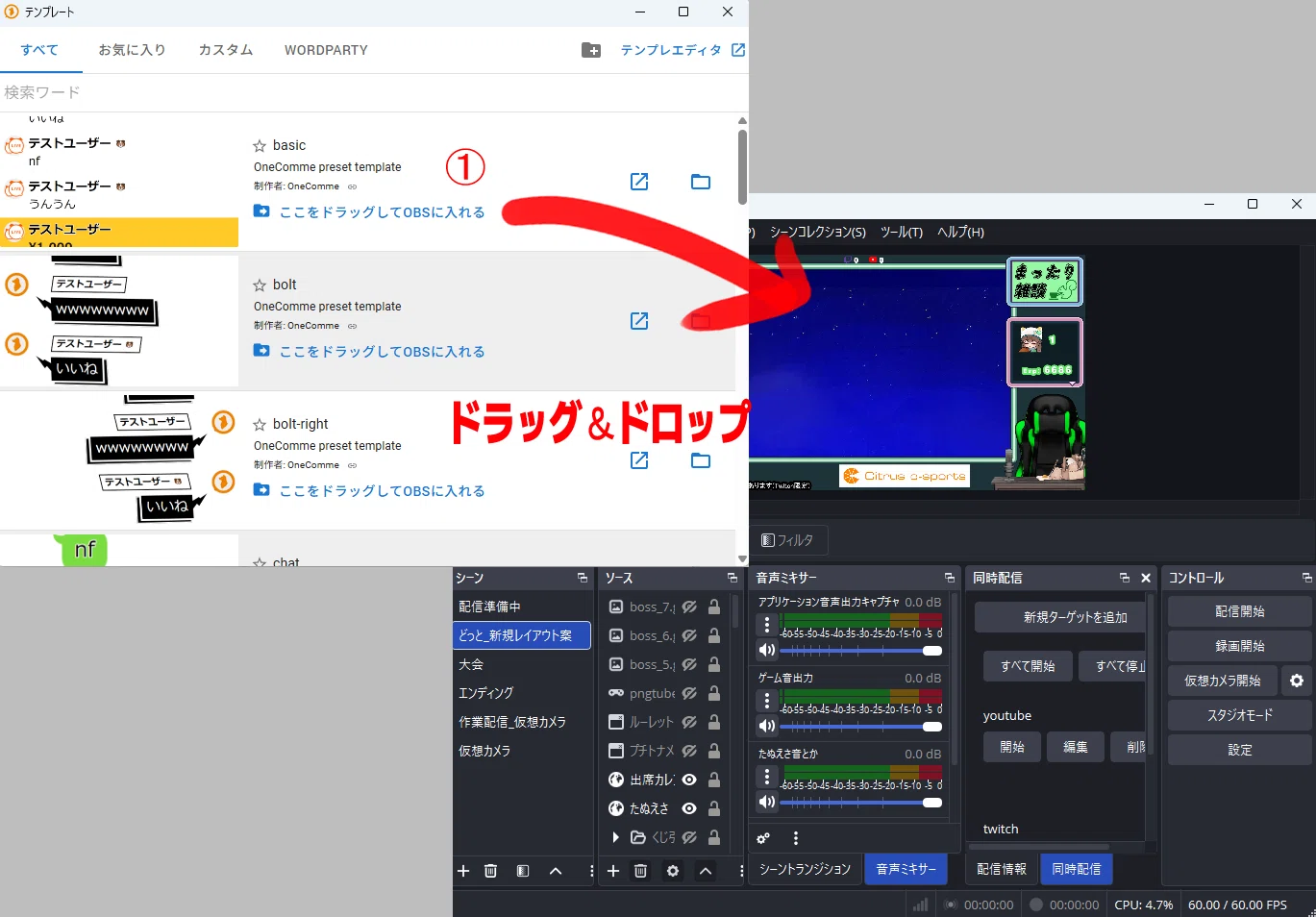Switch to the お気に入り tab

tap(132, 50)
